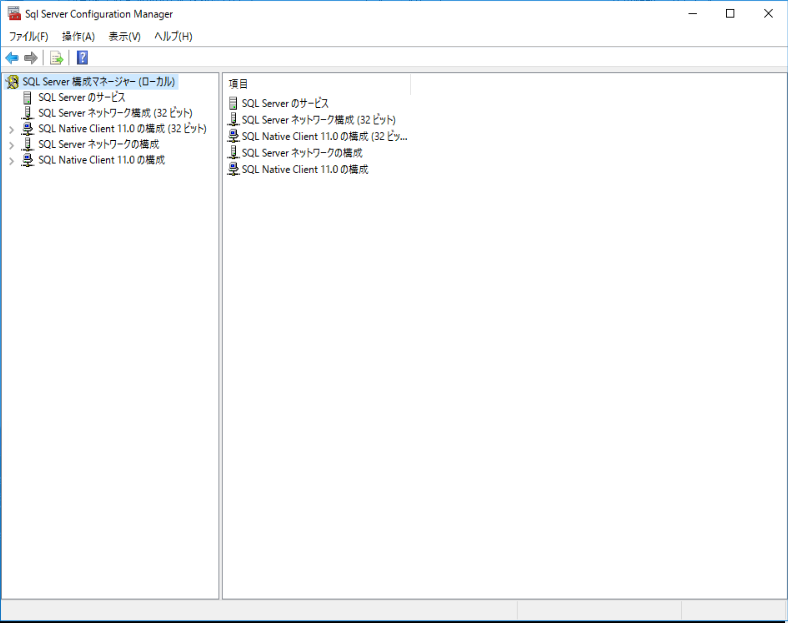The image size is (788, 623).
Task: Click tree icon for SQL Native Client 11.0 の構成 (32 ビット)
Action: [x=27, y=129]
